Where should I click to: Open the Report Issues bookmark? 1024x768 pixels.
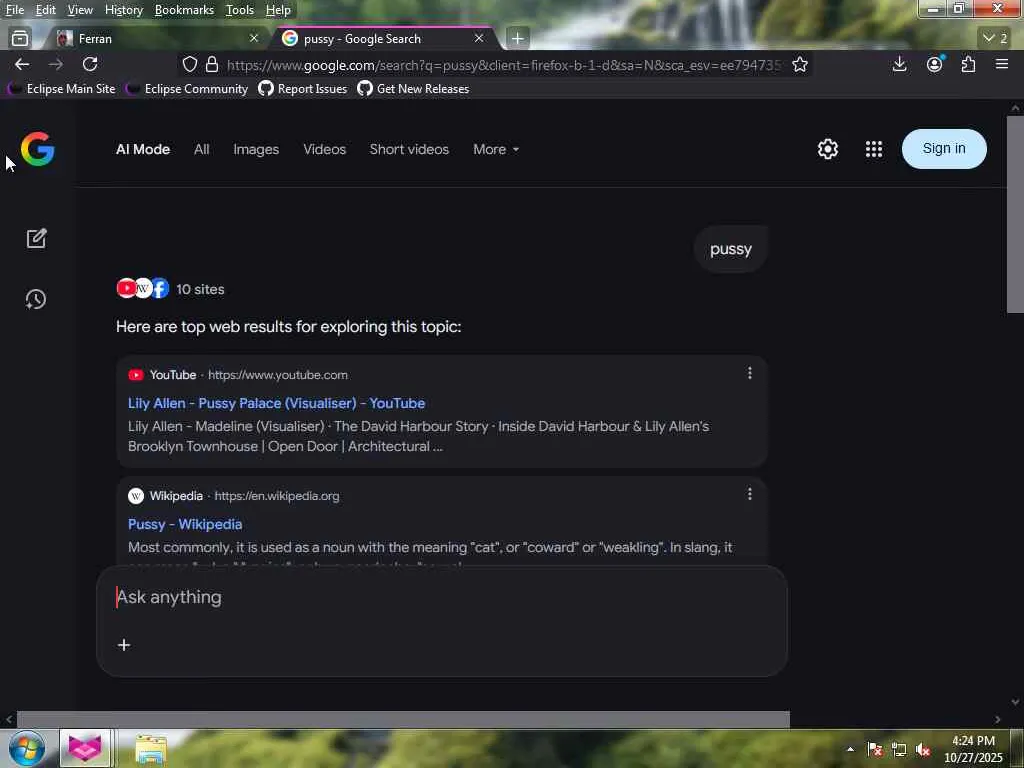[303, 89]
